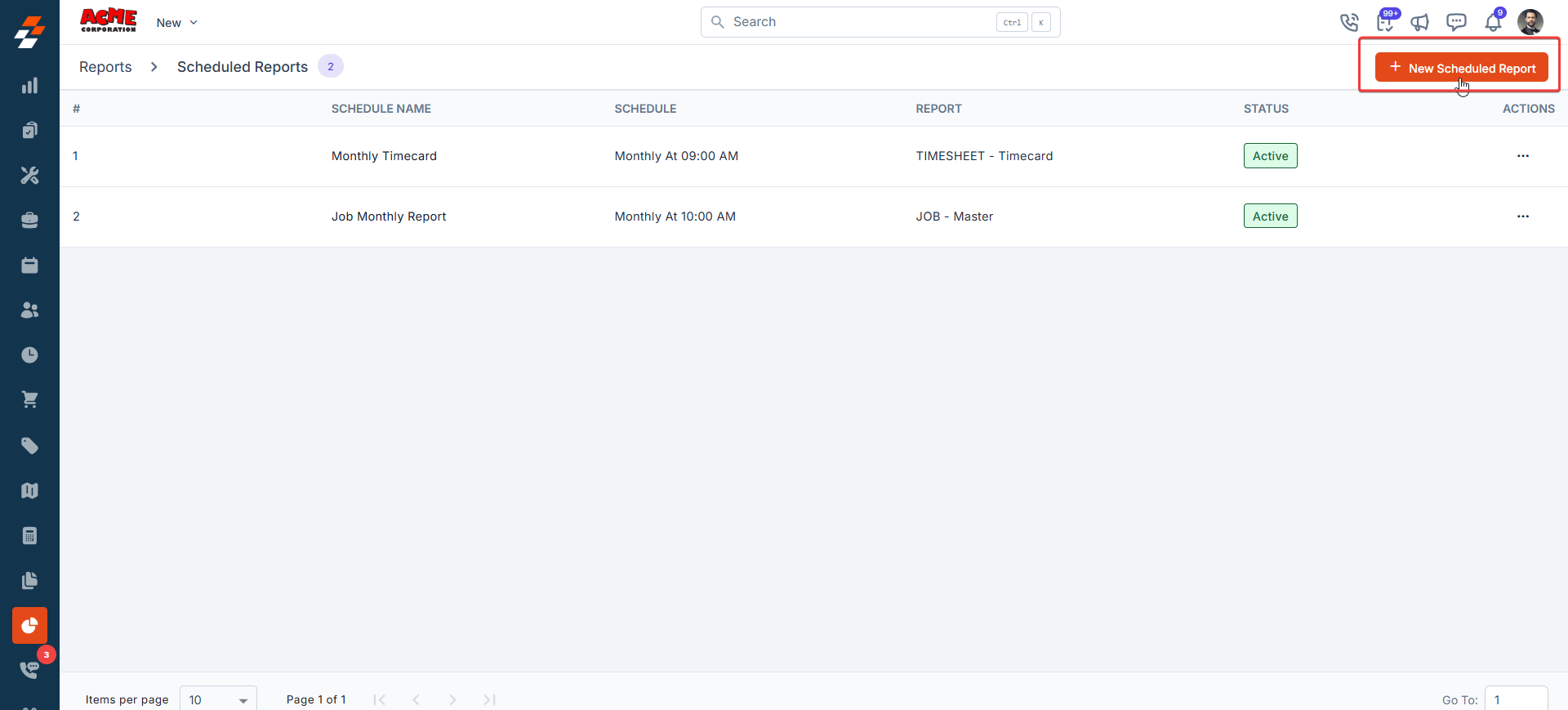Click the SCHEDULE column header

(x=645, y=109)
